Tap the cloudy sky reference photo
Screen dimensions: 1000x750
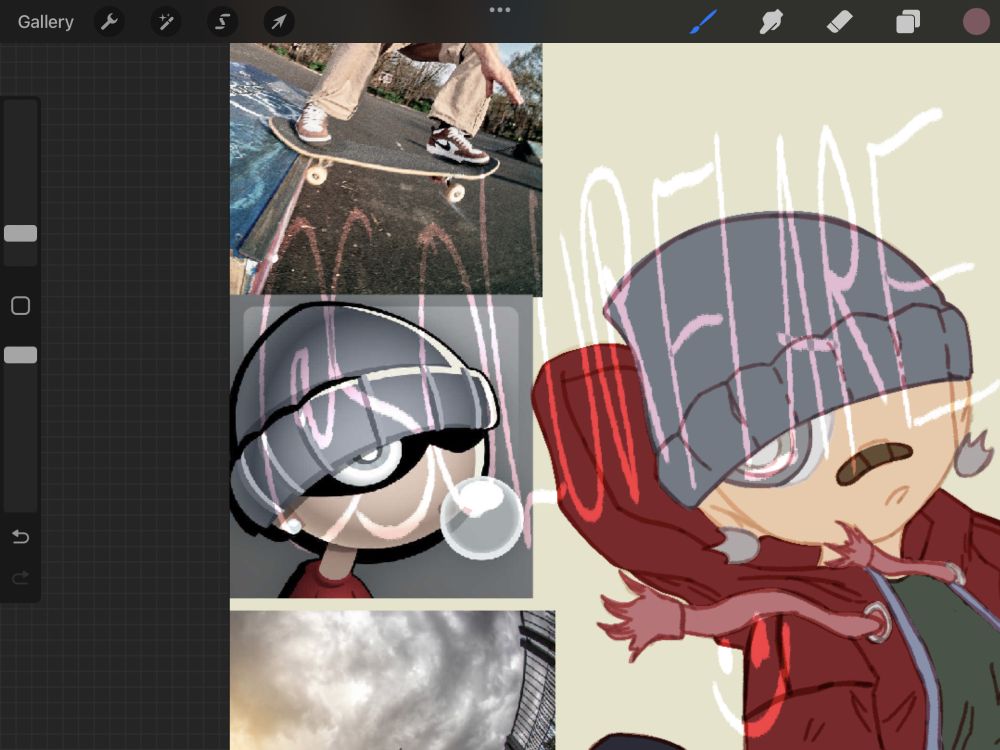click(392, 680)
